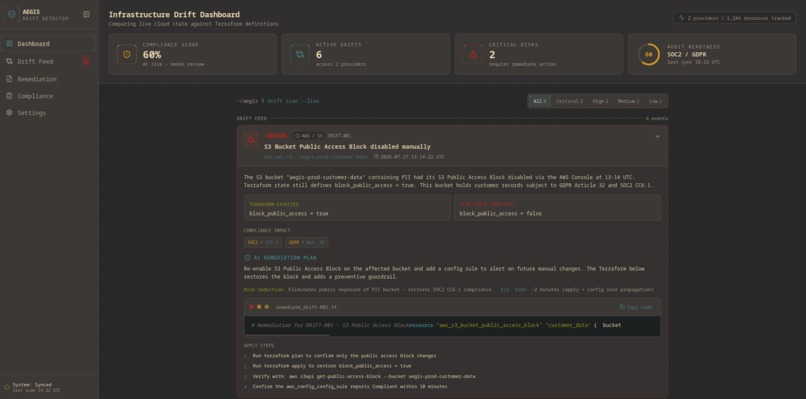
Task: Click the remediate_drift-001.tf file name
Action: pyautogui.click(x=306, y=307)
